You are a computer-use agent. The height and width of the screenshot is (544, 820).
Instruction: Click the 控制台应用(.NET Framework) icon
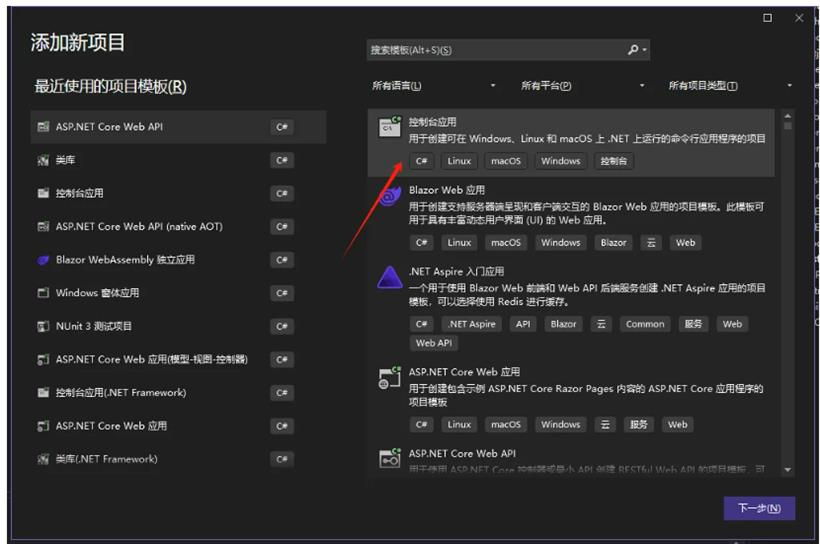pos(43,393)
